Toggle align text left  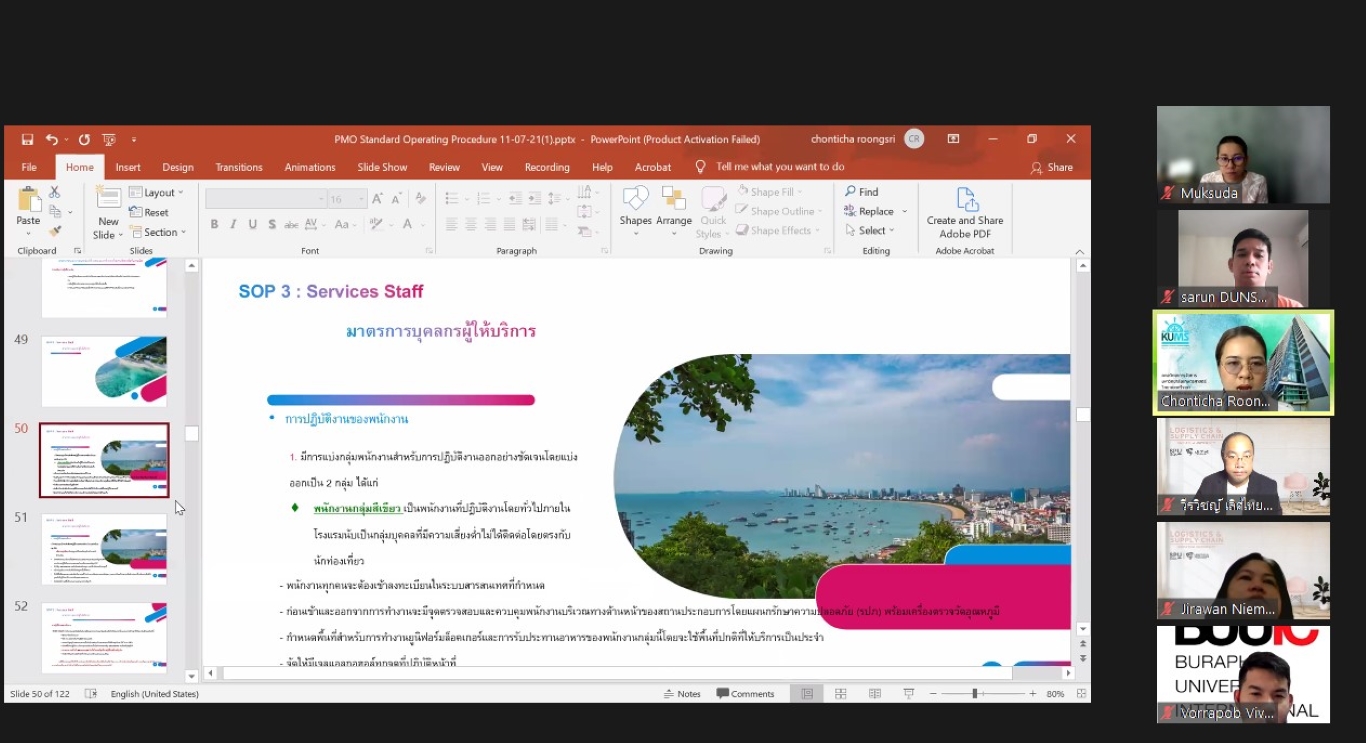pyautogui.click(x=451, y=224)
